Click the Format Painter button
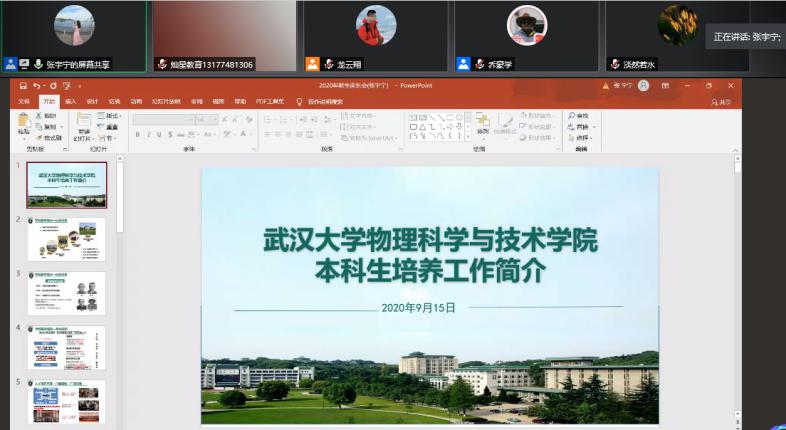 pyautogui.click(x=50, y=138)
